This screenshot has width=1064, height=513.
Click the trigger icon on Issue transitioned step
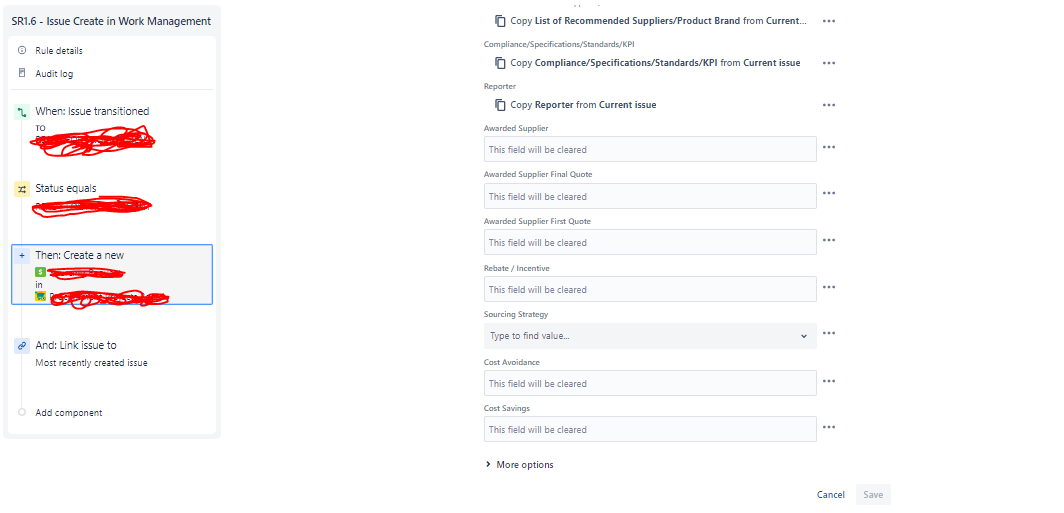tap(22, 112)
